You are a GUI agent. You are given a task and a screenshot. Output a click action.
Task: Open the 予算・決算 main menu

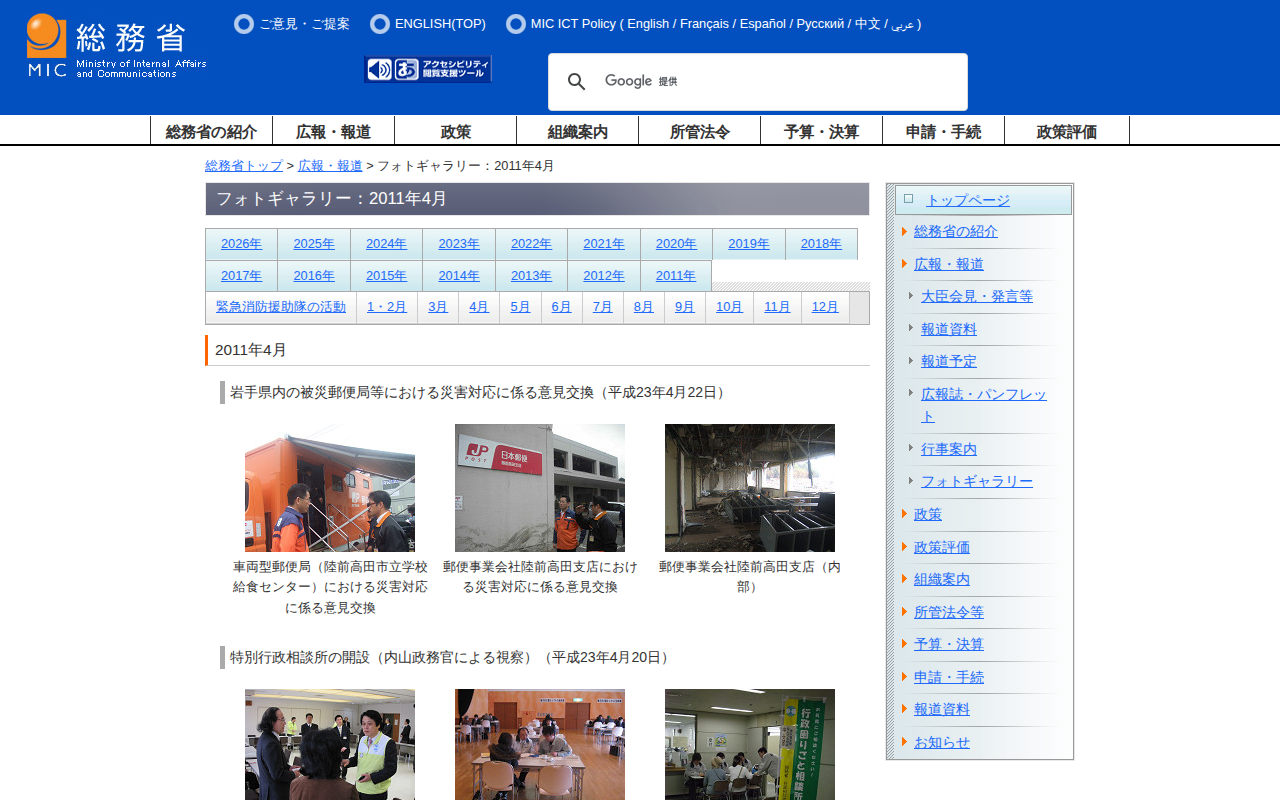click(821, 131)
